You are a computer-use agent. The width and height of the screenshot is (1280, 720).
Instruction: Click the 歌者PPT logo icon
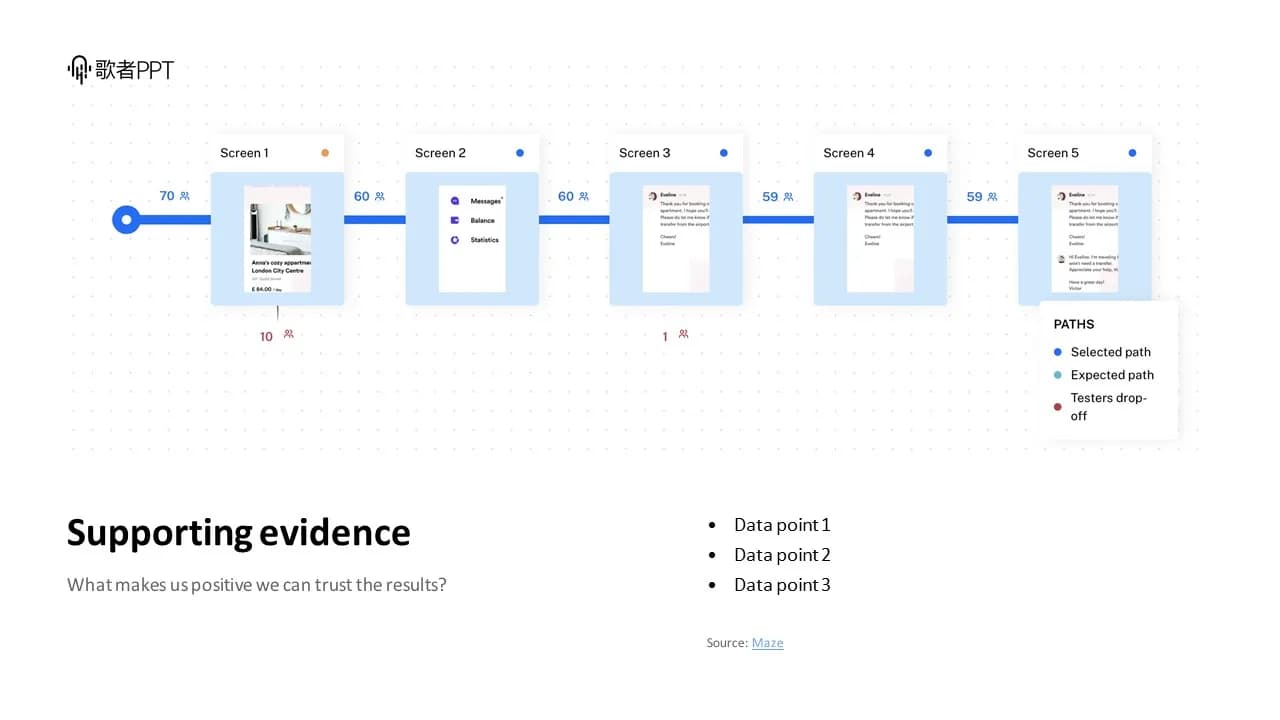pyautogui.click(x=79, y=69)
